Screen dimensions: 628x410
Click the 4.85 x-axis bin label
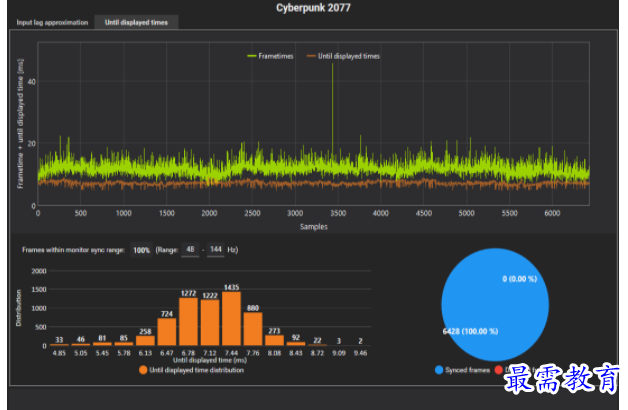[x=59, y=353]
